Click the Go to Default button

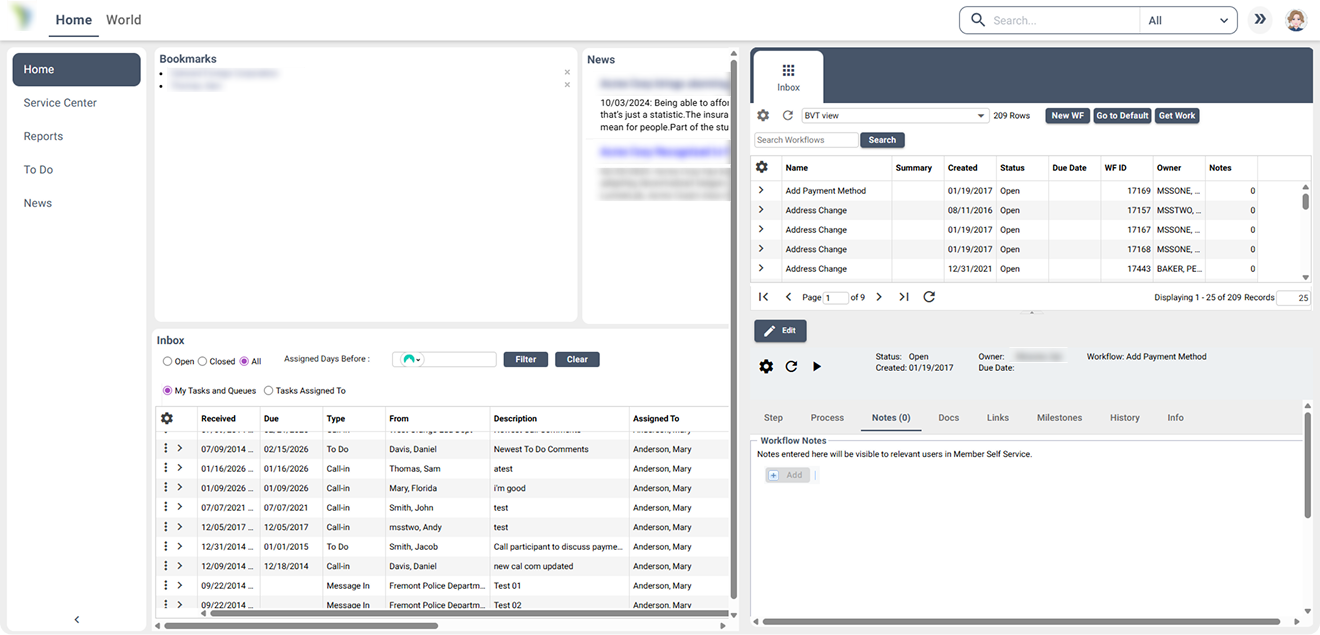point(1122,116)
